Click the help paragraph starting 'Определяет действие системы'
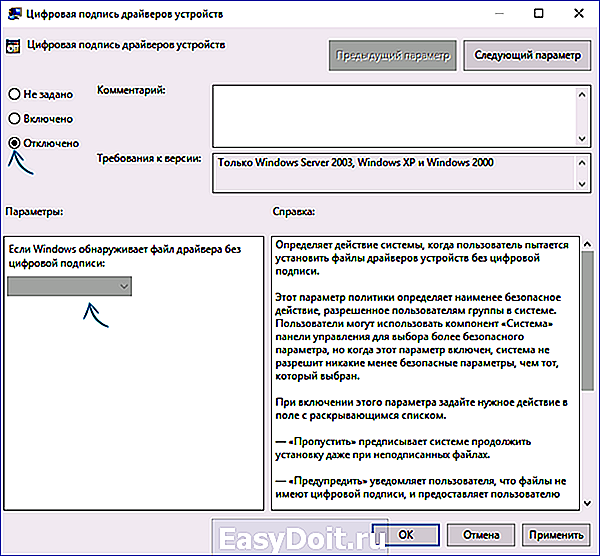 click(422, 258)
